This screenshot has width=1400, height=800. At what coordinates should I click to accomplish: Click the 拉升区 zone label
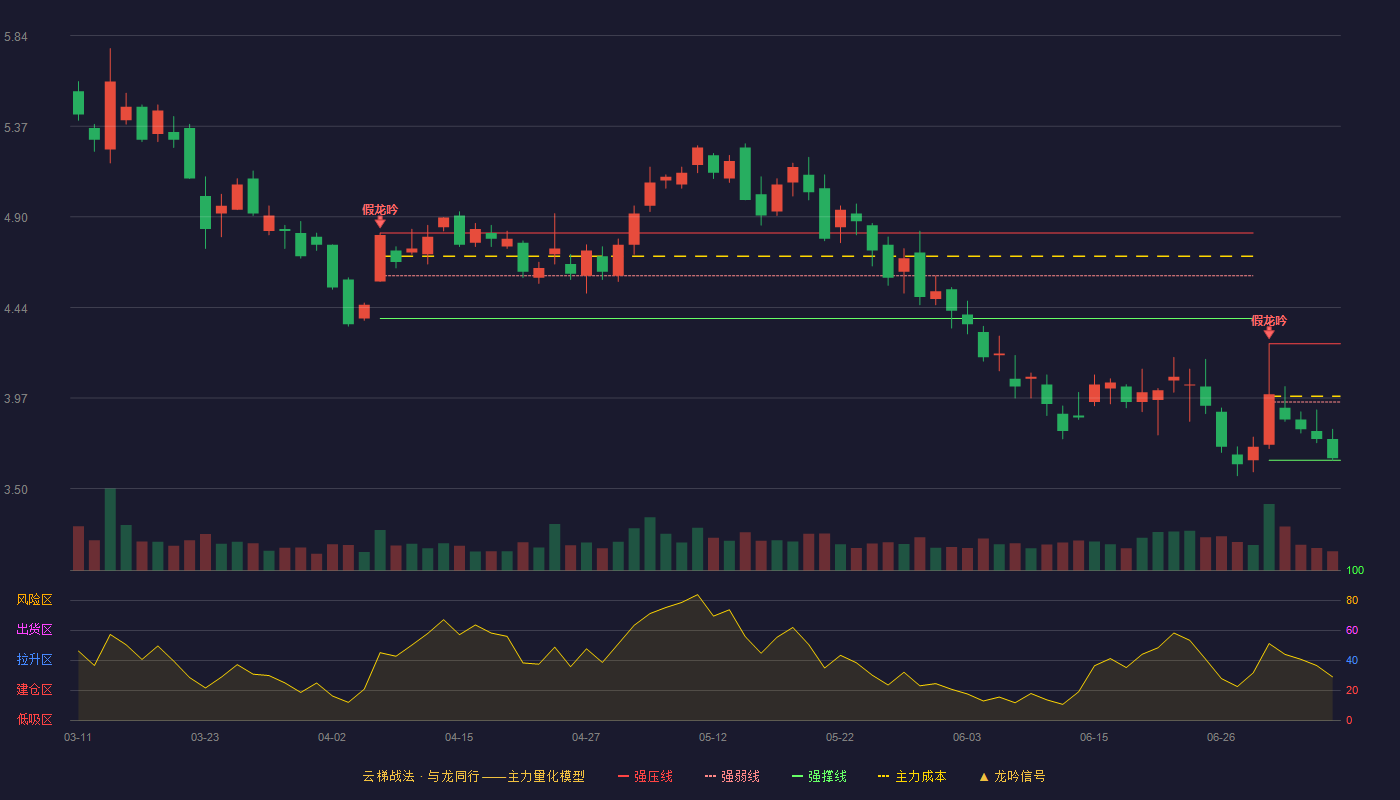click(34, 660)
